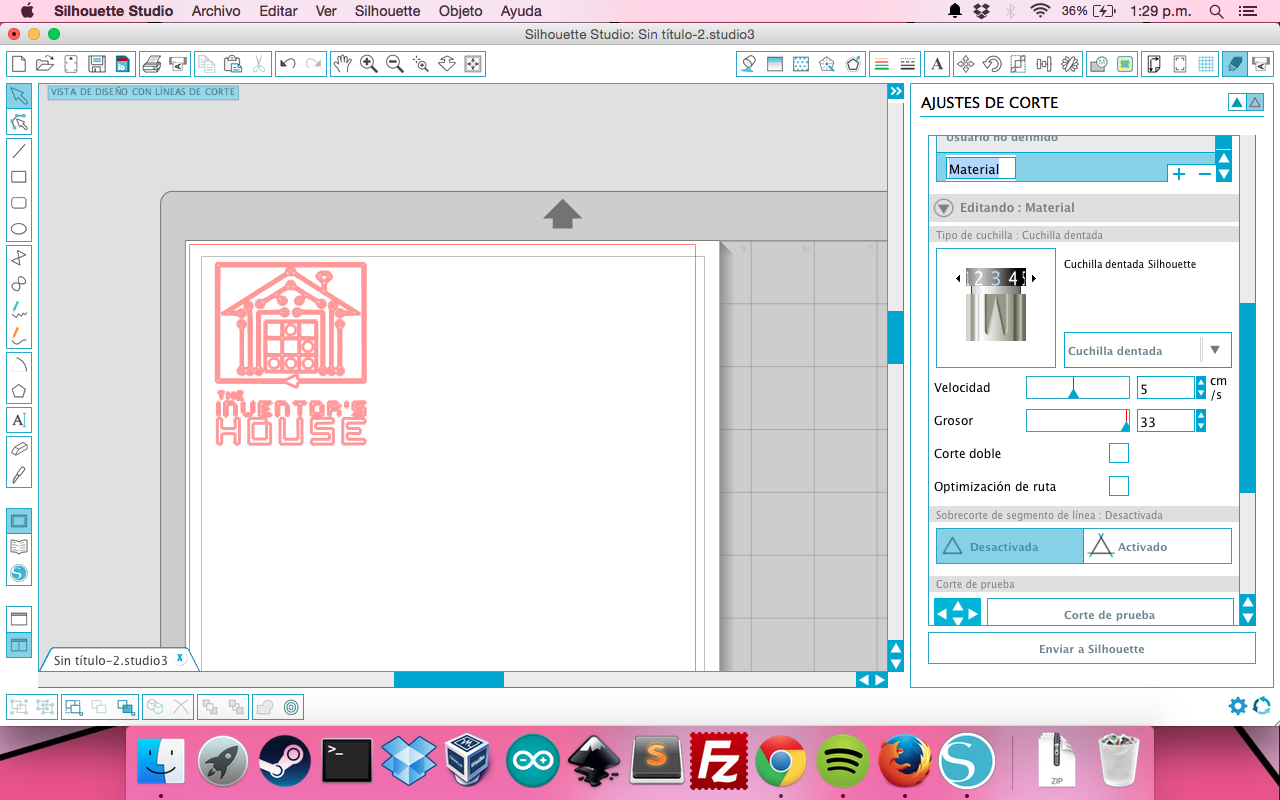Select the arrow Select tool
This screenshot has height=800, width=1280.
pos(19,96)
